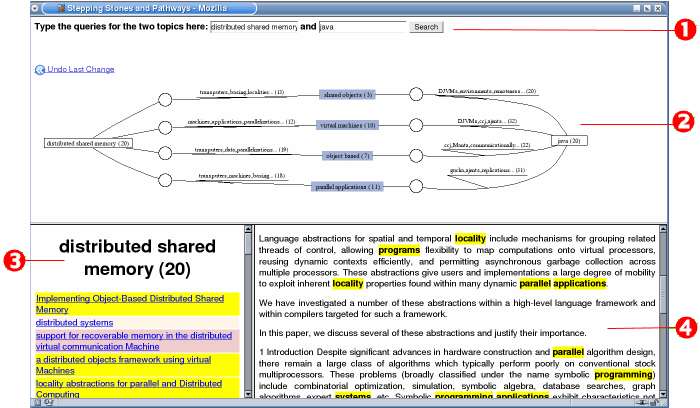
Task: Click document text pane scrollbar down arrow
Action: click(663, 394)
